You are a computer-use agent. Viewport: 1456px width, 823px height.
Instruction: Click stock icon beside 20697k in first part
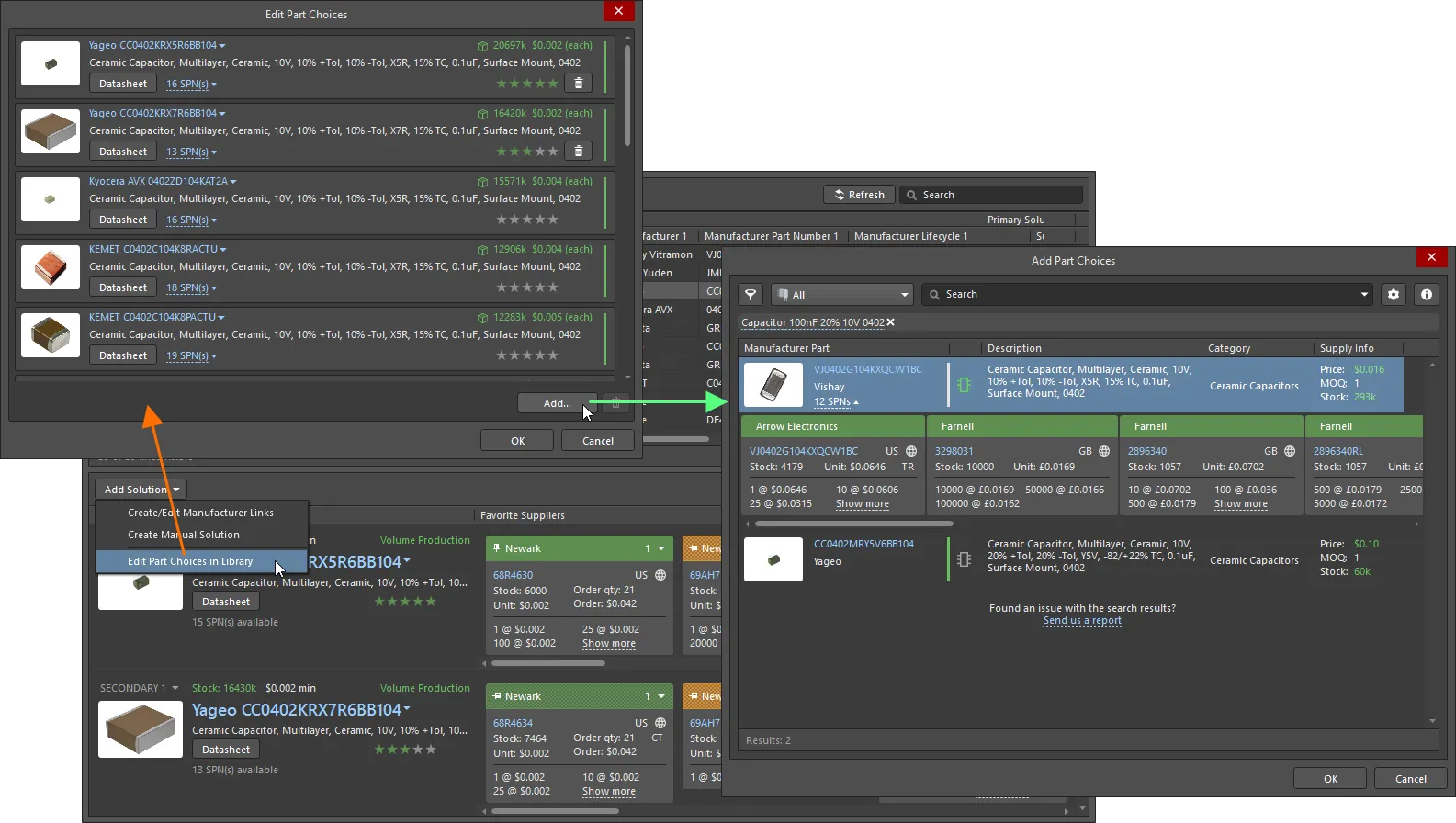(482, 46)
